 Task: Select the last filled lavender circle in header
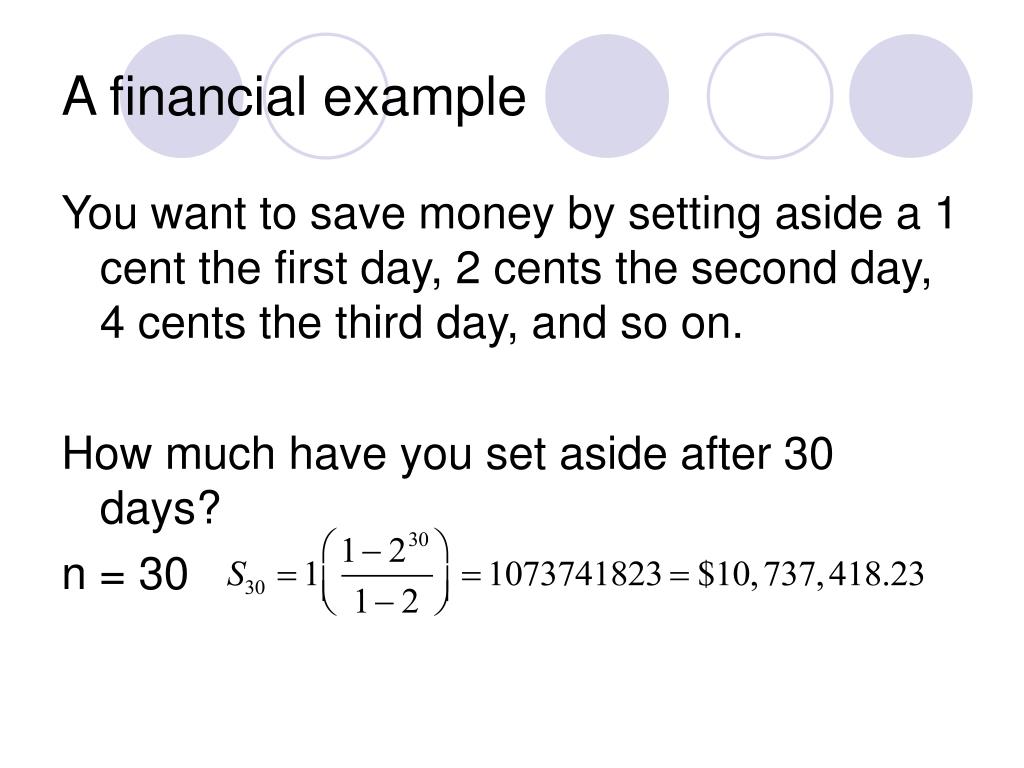click(x=910, y=96)
